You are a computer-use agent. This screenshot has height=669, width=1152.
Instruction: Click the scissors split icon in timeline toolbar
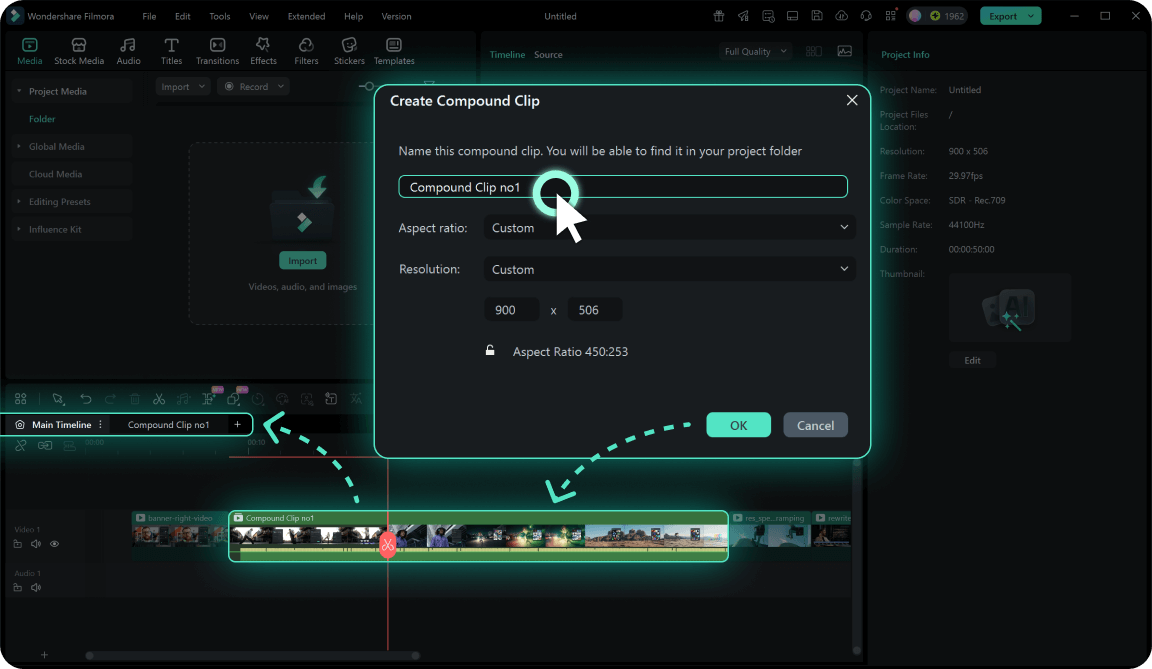pos(159,399)
